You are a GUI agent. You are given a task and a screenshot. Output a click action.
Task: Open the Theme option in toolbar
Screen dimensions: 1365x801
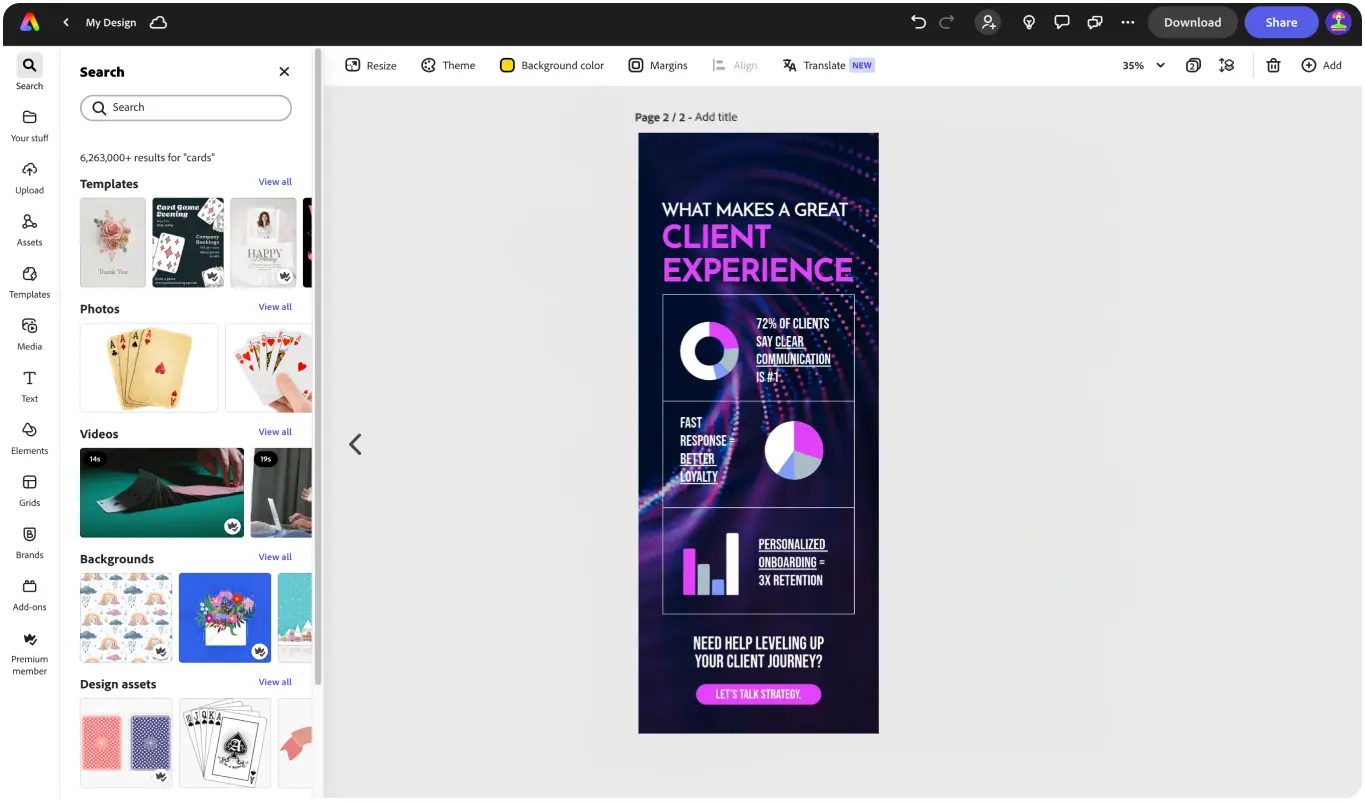[x=448, y=65]
